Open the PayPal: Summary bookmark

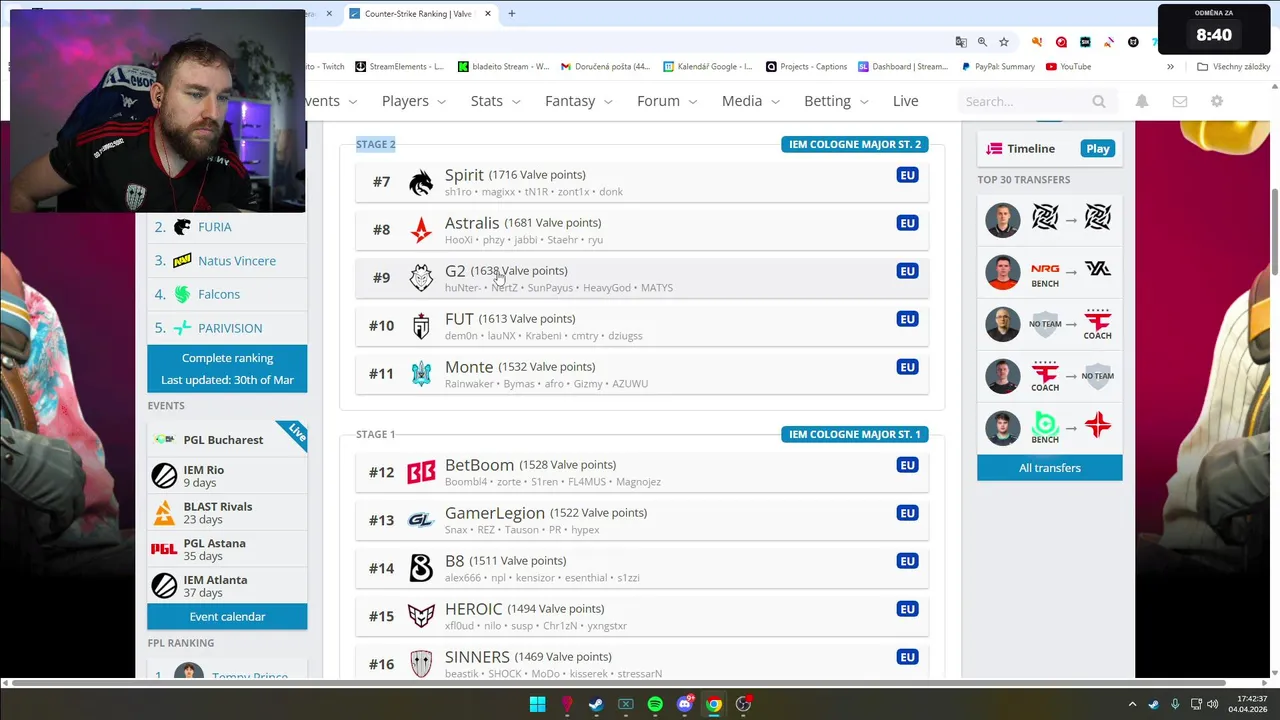click(x=998, y=67)
